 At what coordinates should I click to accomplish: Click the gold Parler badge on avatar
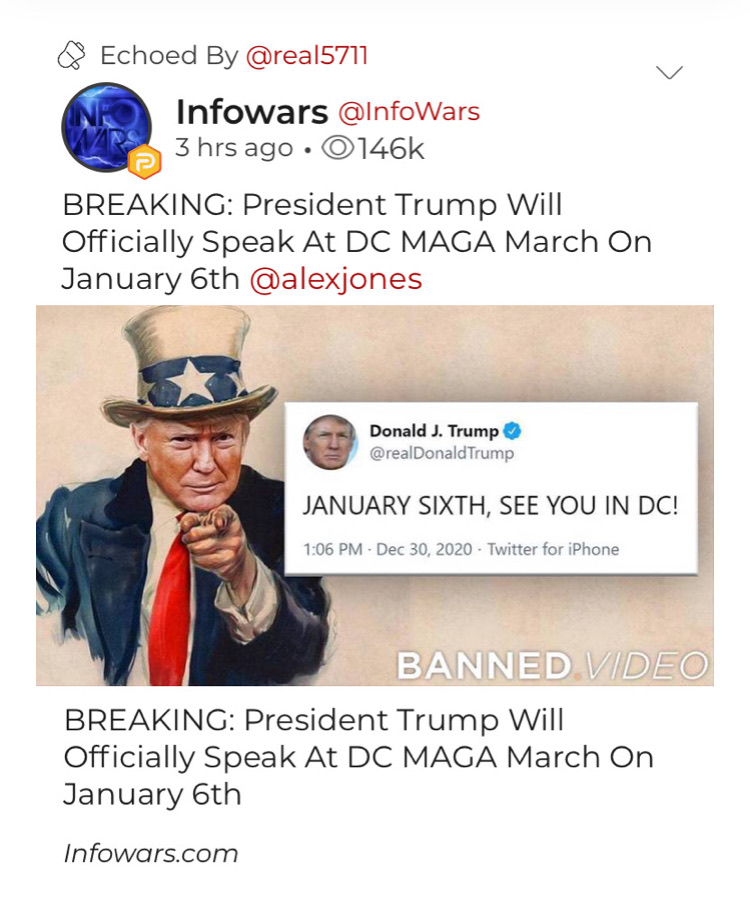[144, 163]
